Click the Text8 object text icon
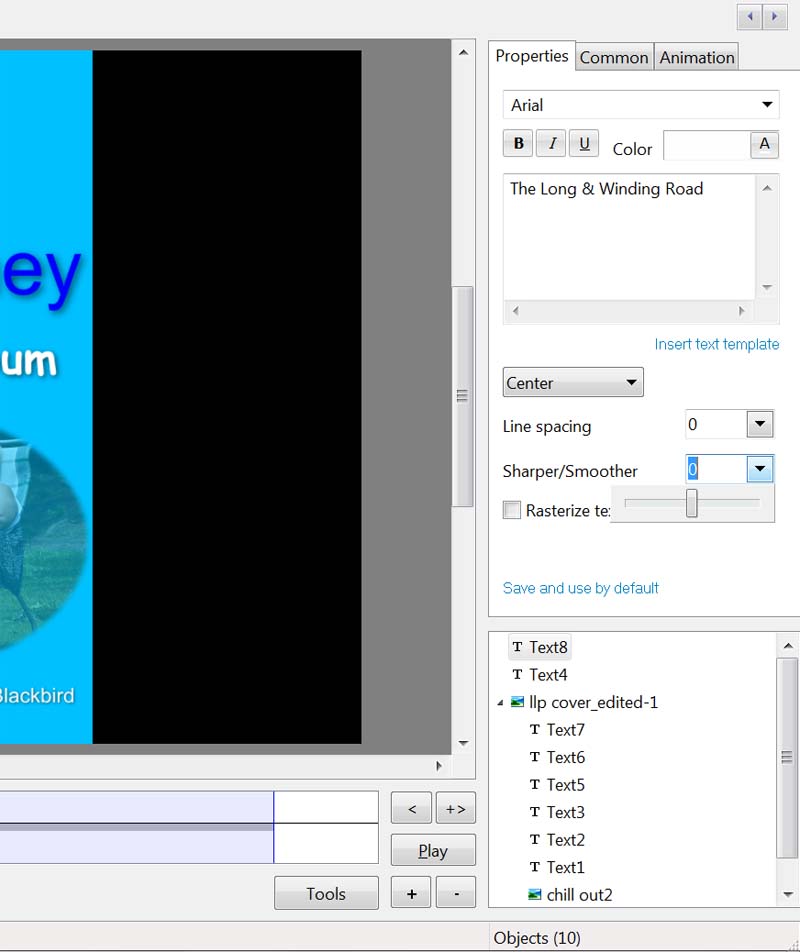 517,648
